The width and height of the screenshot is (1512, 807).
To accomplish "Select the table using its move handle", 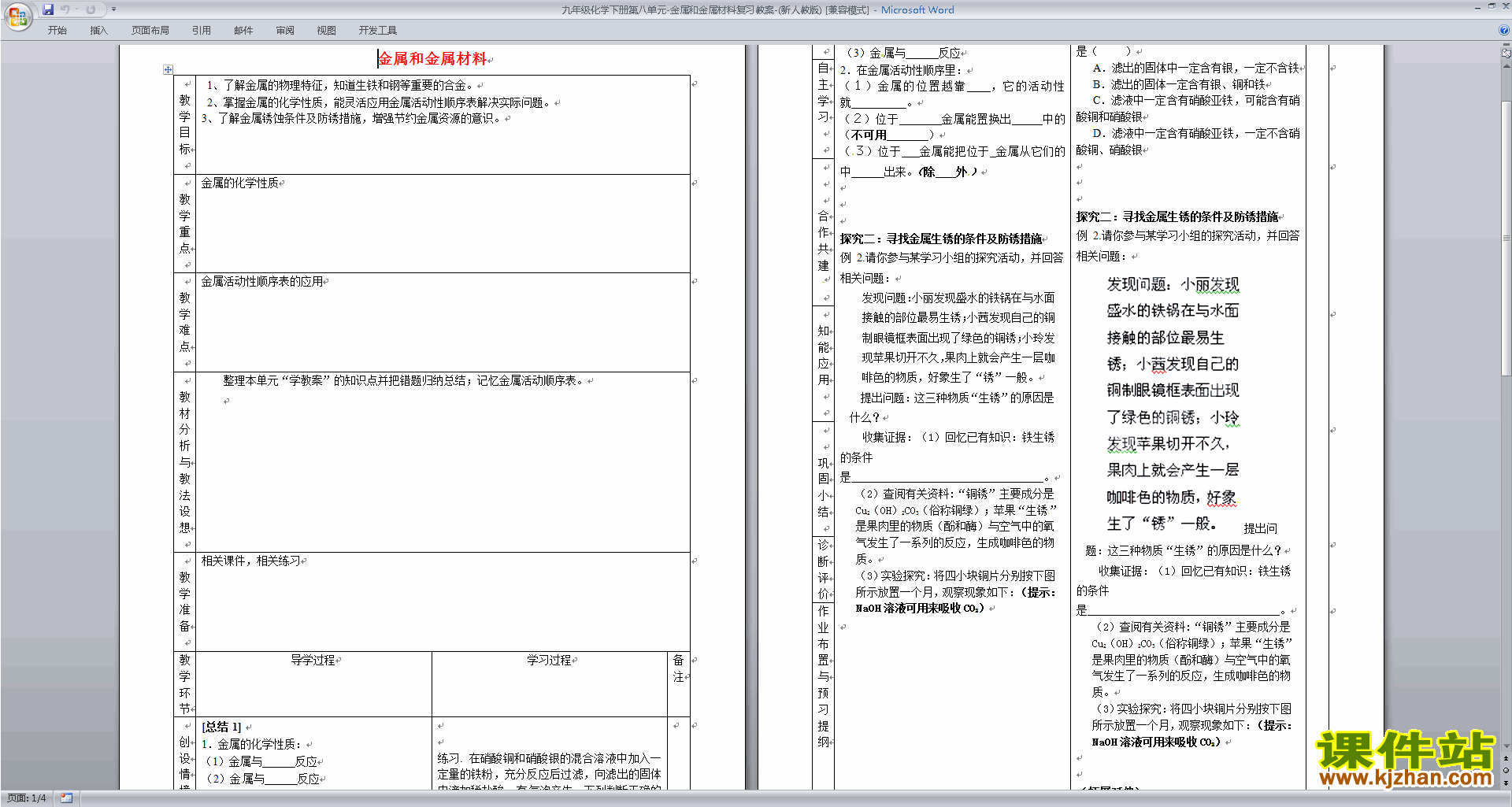I will [x=168, y=69].
